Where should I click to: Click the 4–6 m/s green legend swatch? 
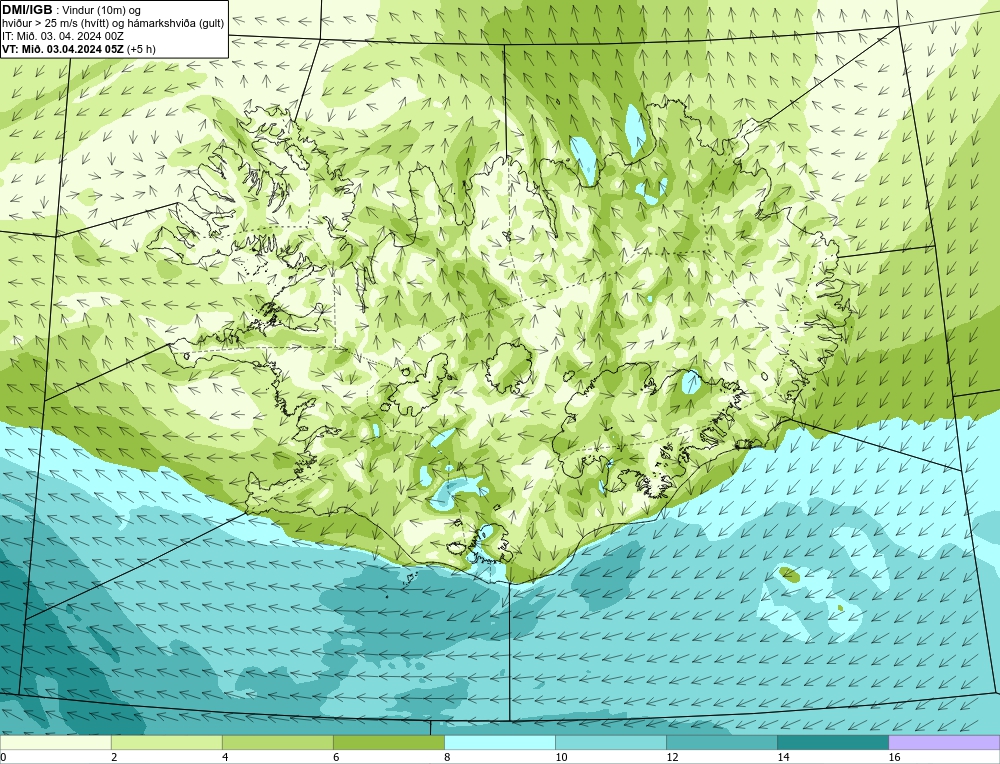click(277, 742)
